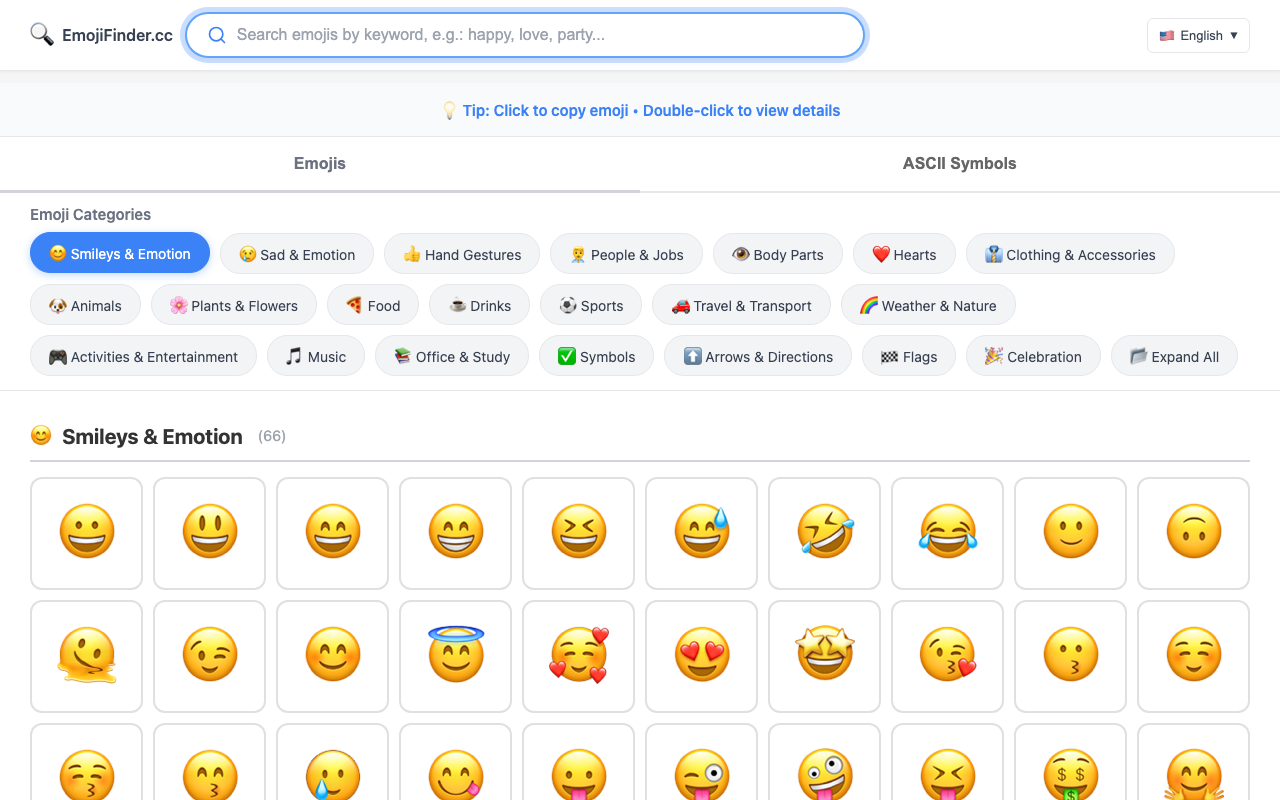Select Drinks category
Screen dimensions: 1280x800
[x=479, y=305]
